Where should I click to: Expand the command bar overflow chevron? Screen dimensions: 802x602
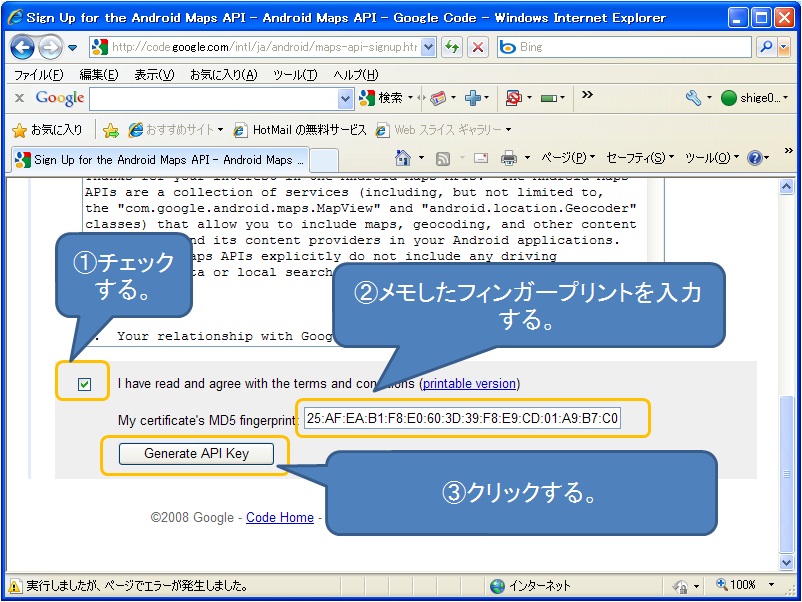coord(788,151)
